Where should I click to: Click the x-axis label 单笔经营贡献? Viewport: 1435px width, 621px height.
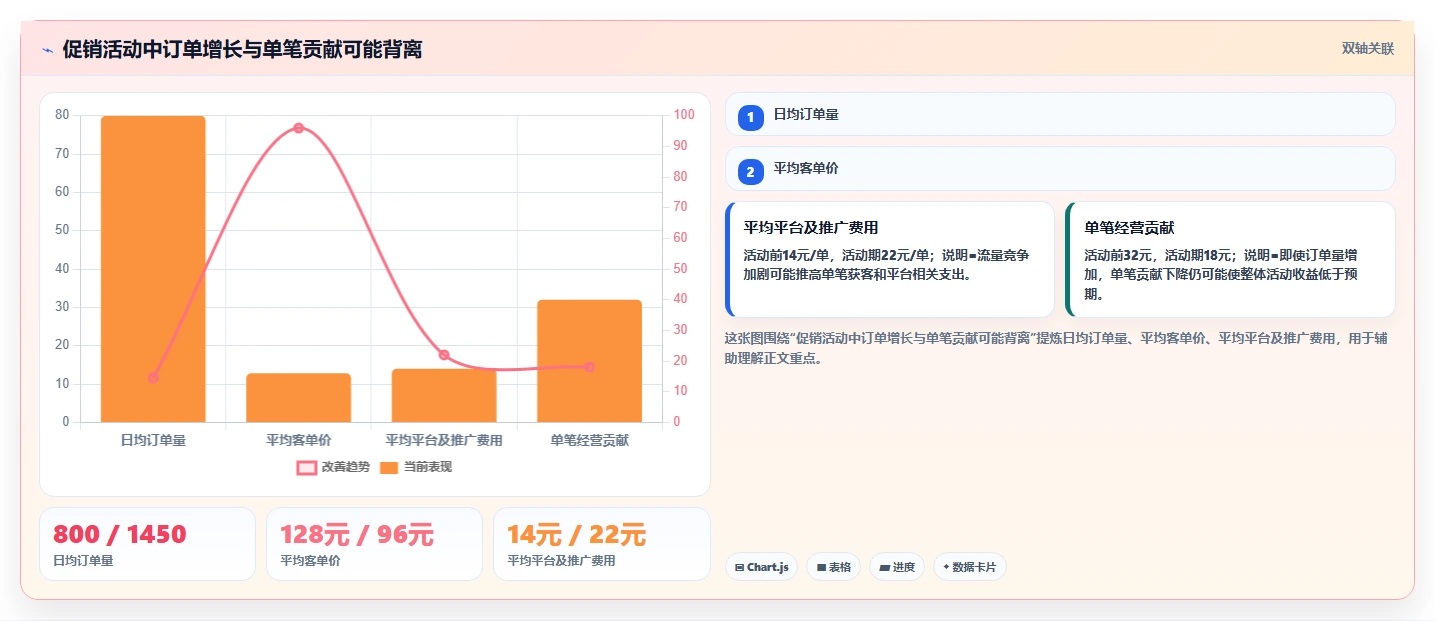click(589, 440)
